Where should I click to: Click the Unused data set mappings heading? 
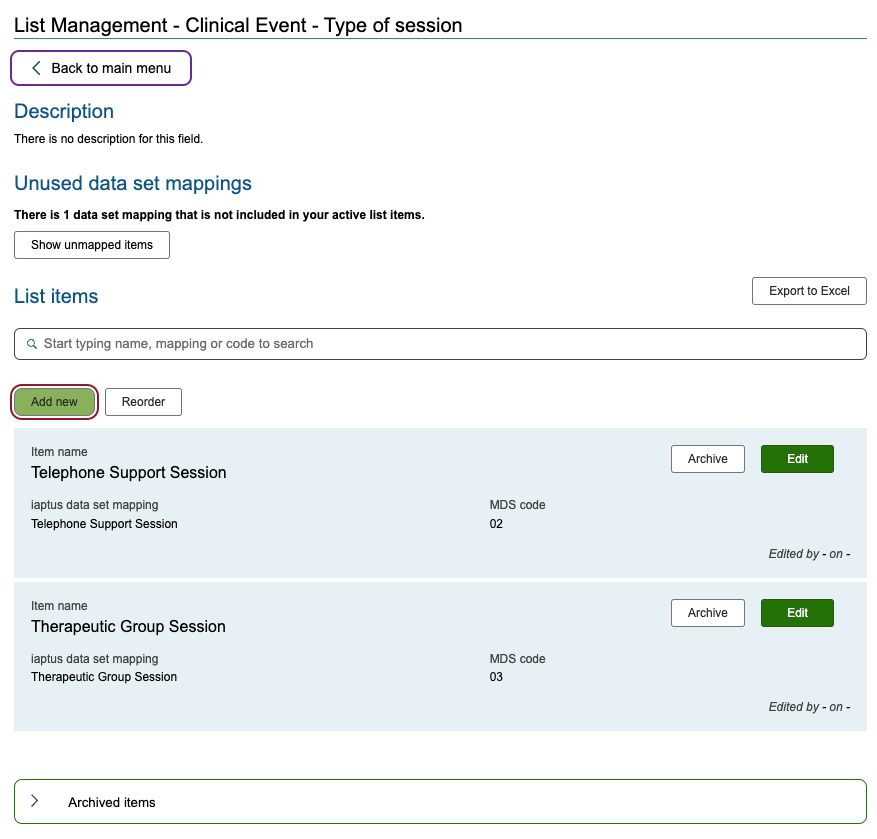coord(133,184)
